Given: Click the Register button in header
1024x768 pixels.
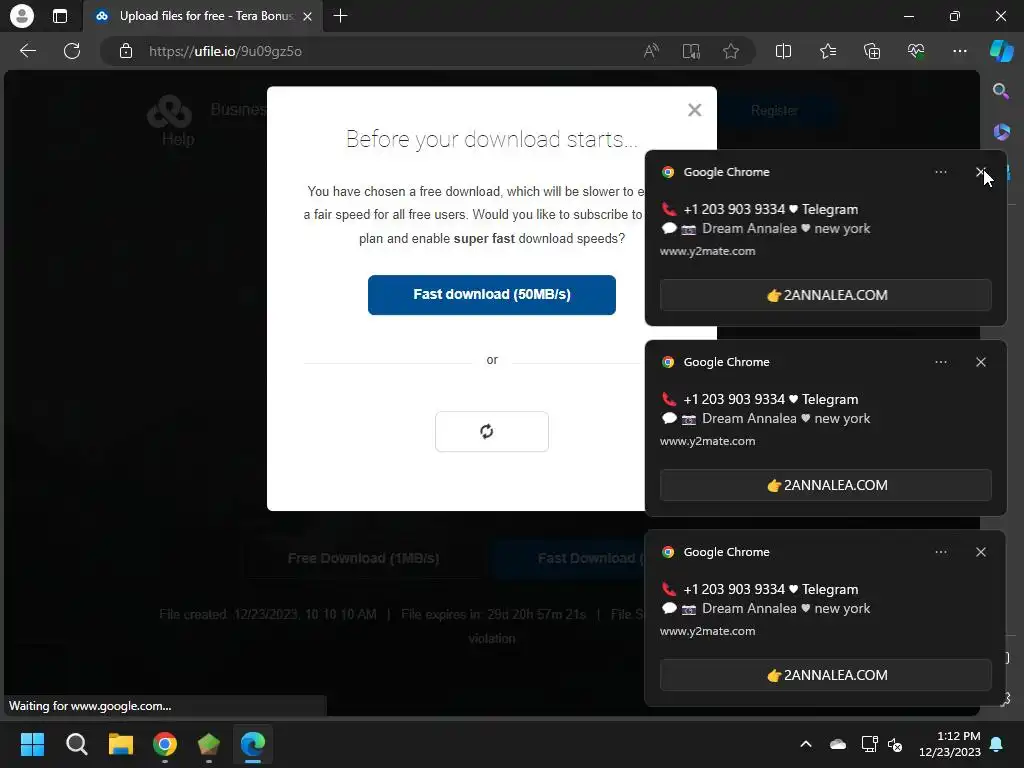Looking at the screenshot, I should point(774,110).
